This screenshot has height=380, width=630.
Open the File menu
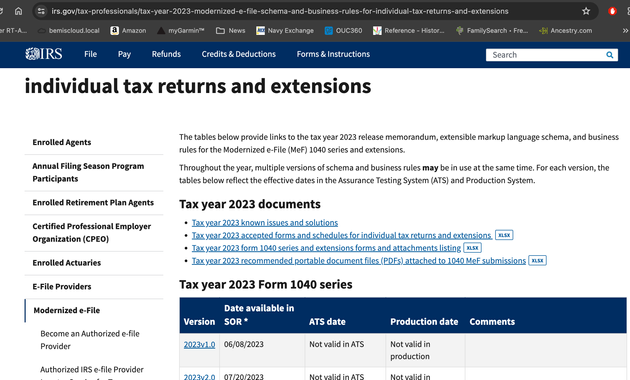(90, 54)
